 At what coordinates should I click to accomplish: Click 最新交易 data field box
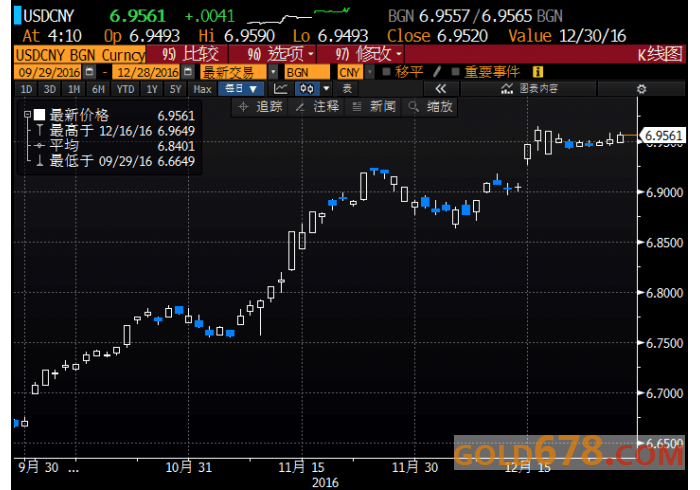[233, 72]
